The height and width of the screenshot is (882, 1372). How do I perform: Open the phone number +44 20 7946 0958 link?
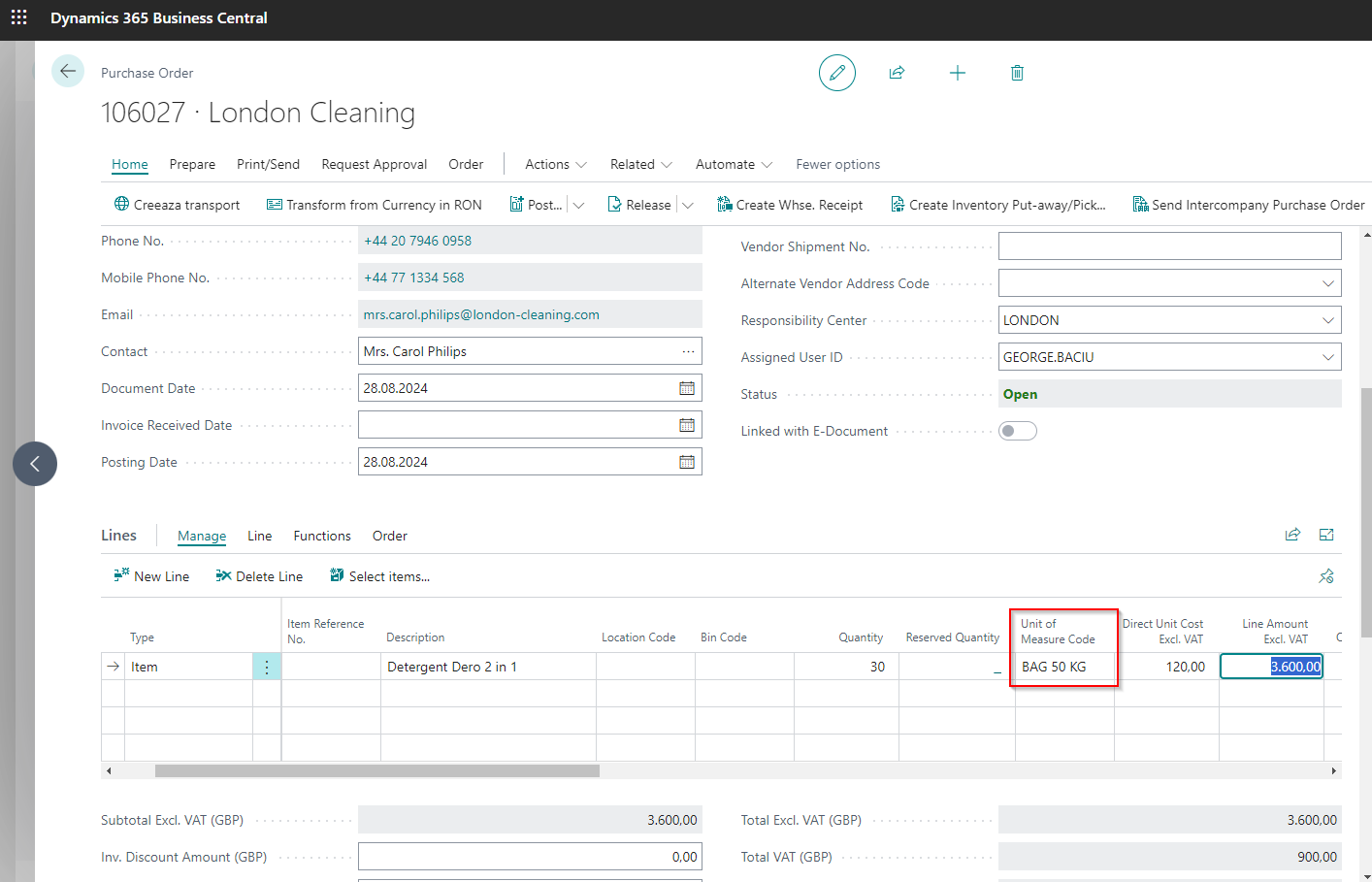417,241
